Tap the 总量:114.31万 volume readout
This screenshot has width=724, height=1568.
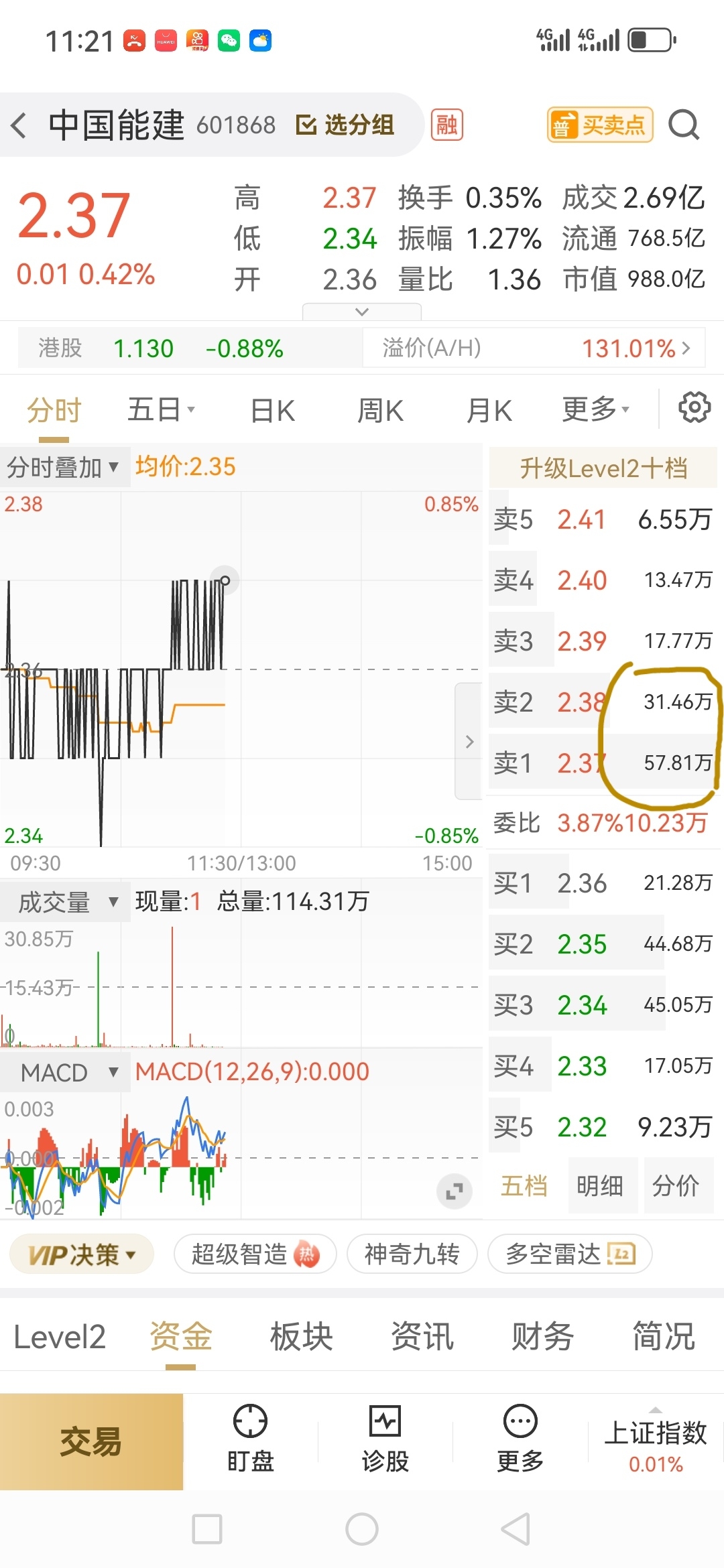(293, 901)
